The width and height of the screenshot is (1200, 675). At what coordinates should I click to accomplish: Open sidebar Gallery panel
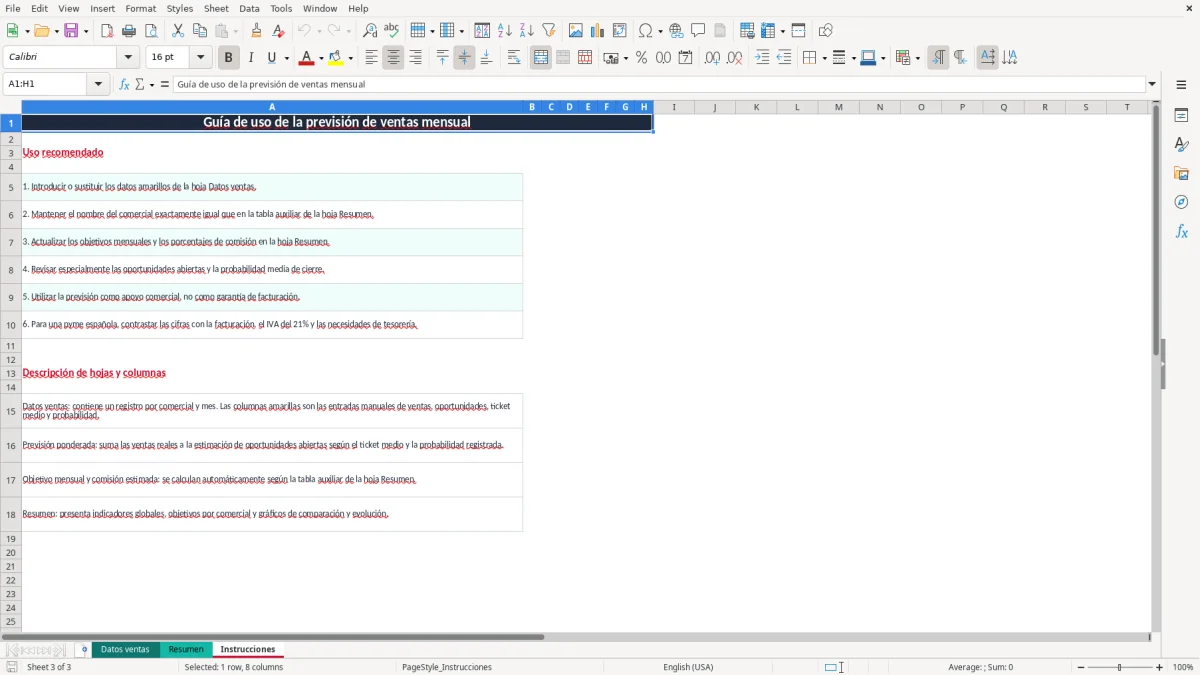[1181, 173]
